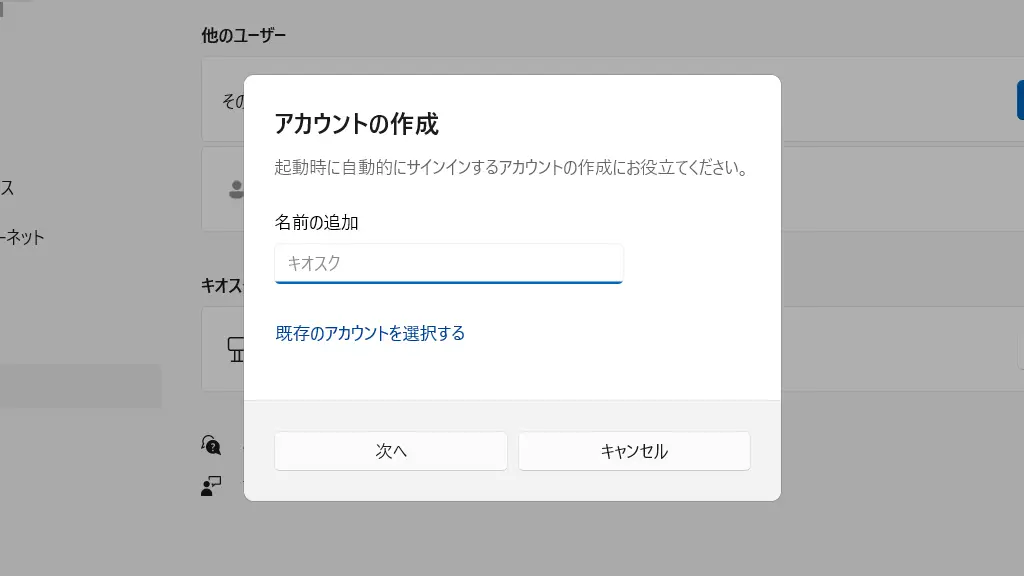Click the kiosk monitor icon
Viewport: 1024px width, 576px height.
coord(236,349)
